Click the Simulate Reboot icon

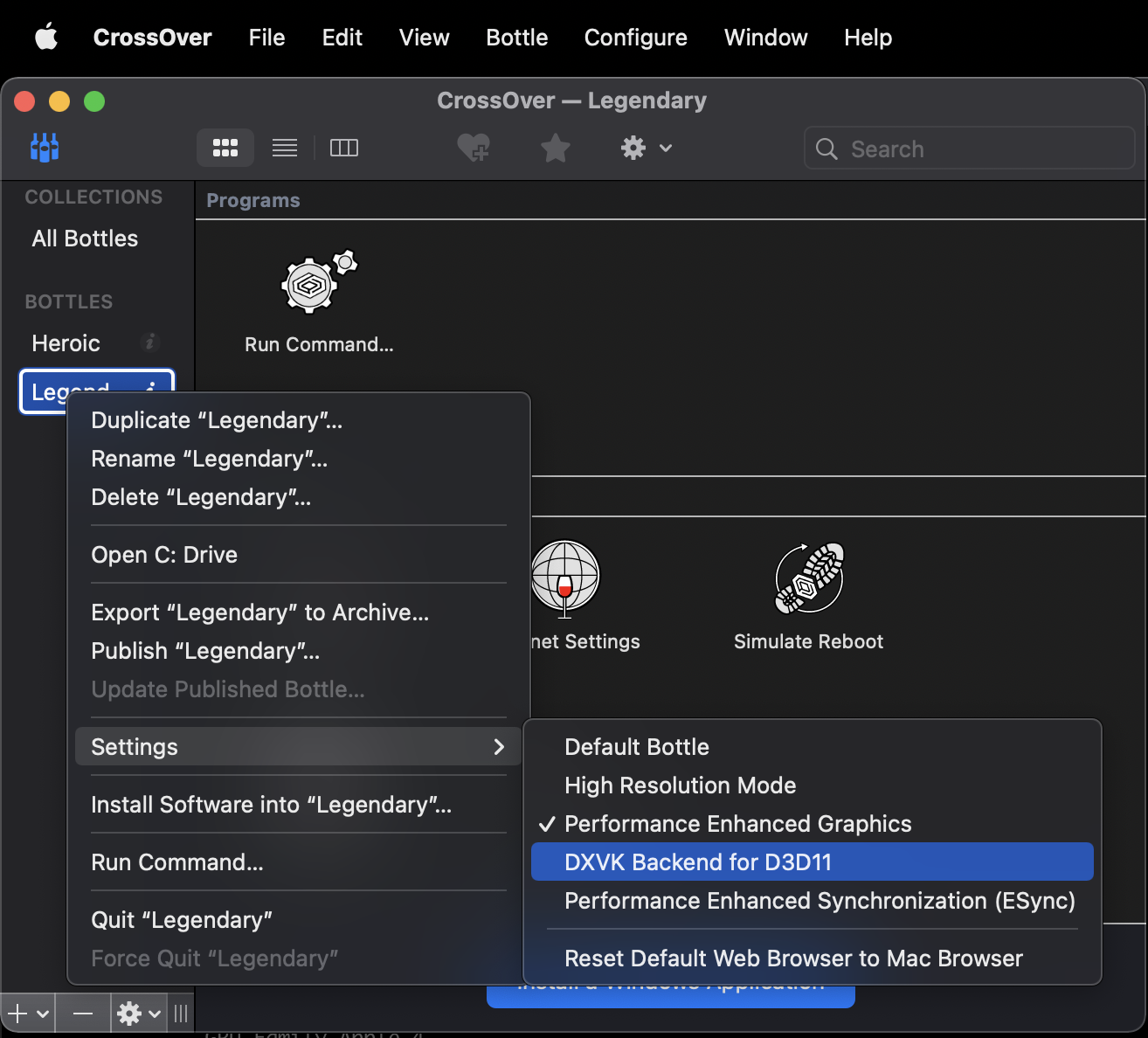pos(809,578)
